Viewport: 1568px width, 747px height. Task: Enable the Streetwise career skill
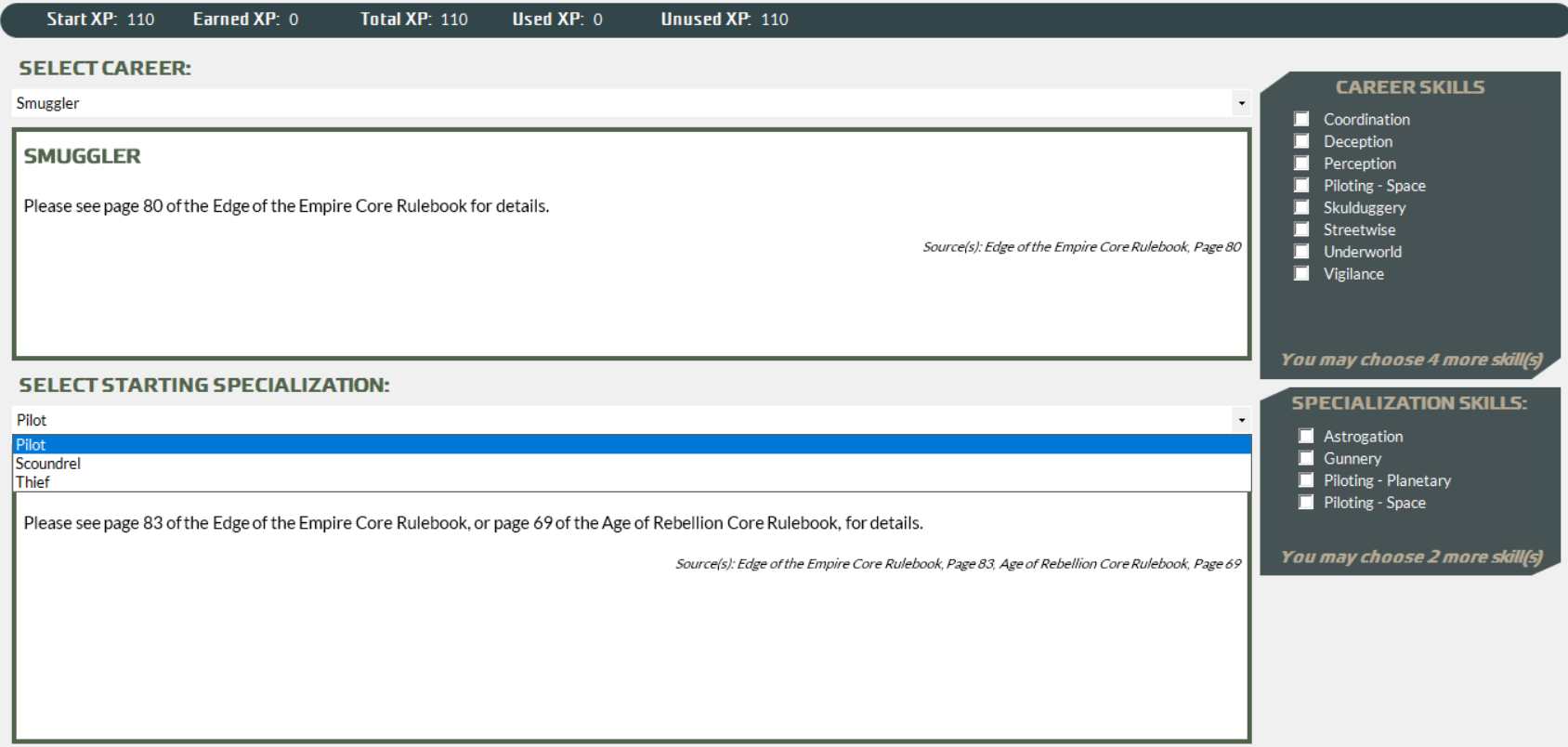(x=1301, y=229)
